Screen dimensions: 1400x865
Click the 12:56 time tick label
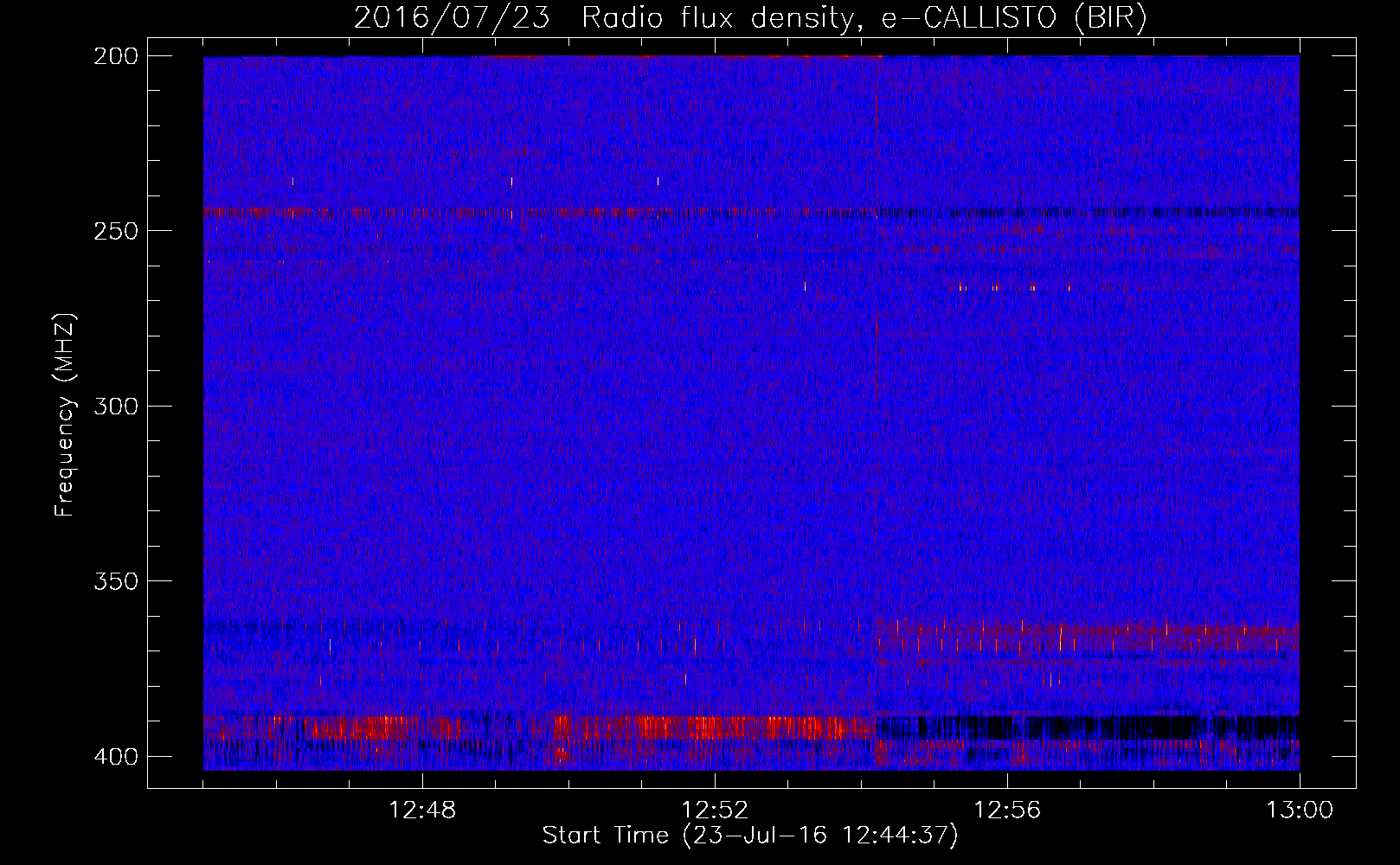[x=1007, y=811]
